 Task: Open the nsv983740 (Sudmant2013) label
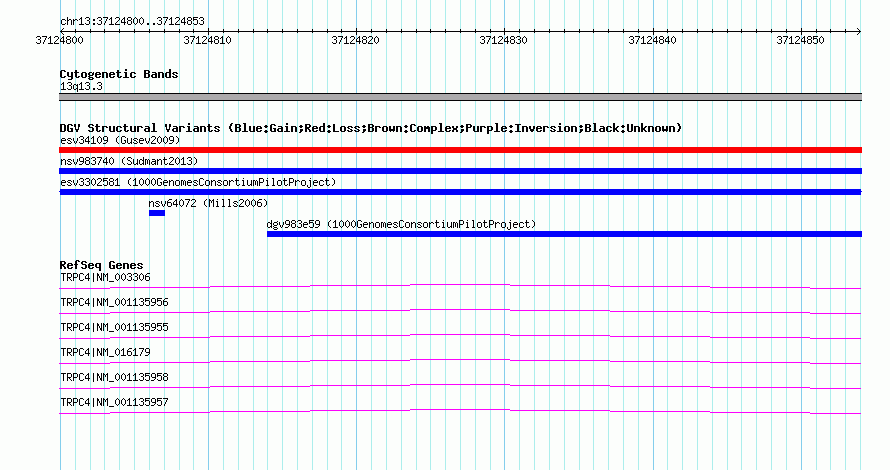click(129, 161)
